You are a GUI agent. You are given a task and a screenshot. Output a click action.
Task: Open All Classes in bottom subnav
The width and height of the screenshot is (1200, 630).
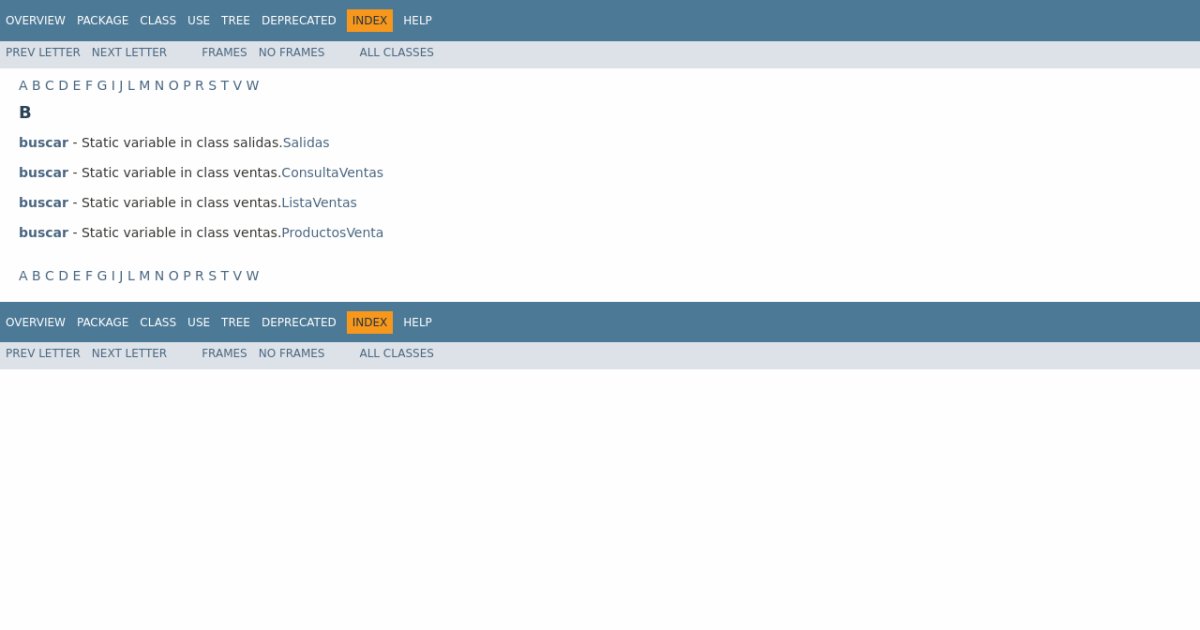point(396,353)
